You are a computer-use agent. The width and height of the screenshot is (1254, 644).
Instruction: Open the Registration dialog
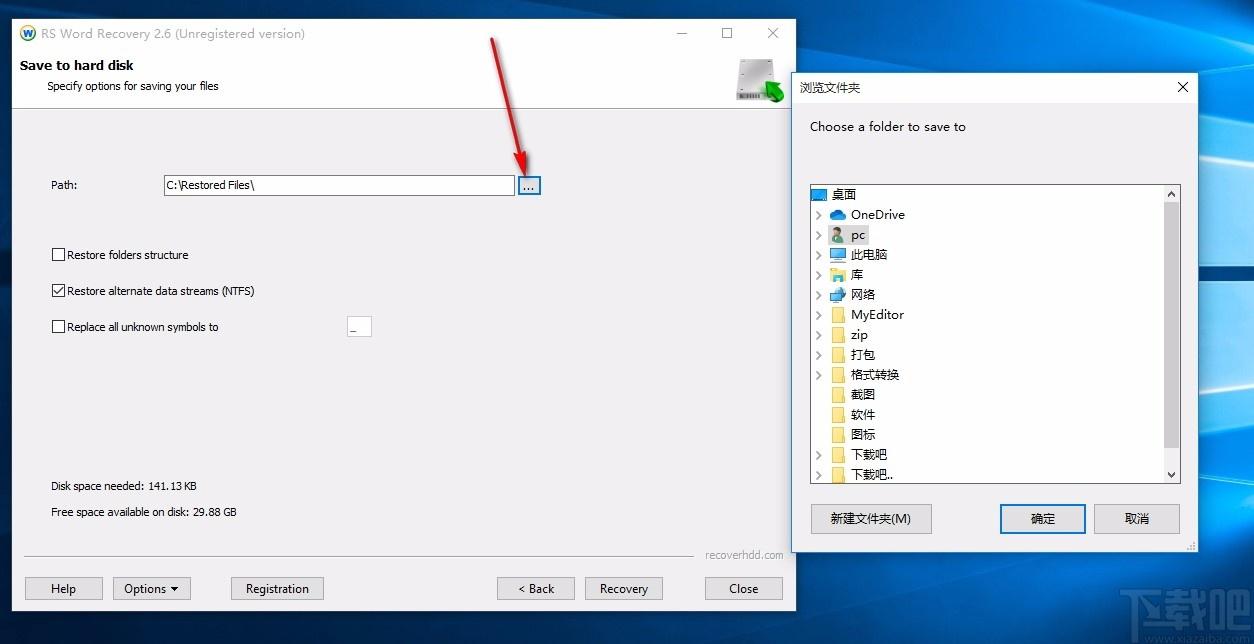(x=277, y=589)
